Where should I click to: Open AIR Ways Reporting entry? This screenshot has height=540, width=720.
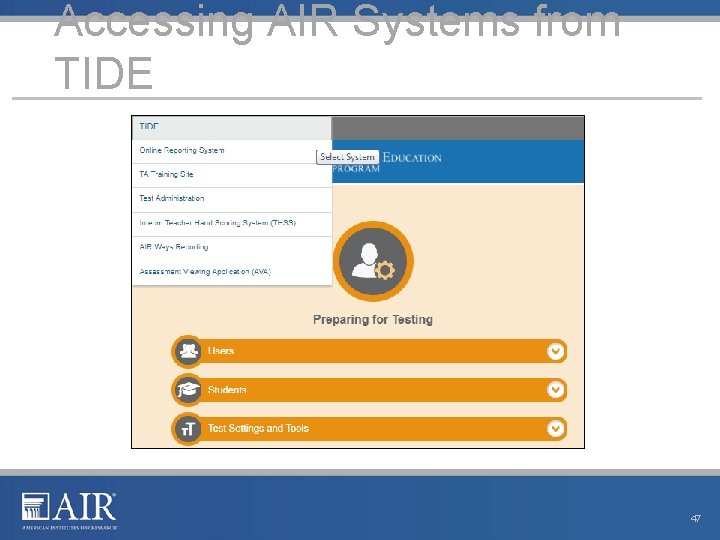(231, 248)
